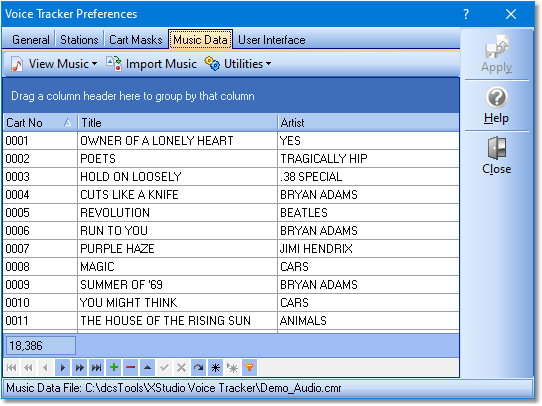The width and height of the screenshot is (542, 406).
Task: Select the CUTS LIKE A KNIFE title
Action: point(178,195)
